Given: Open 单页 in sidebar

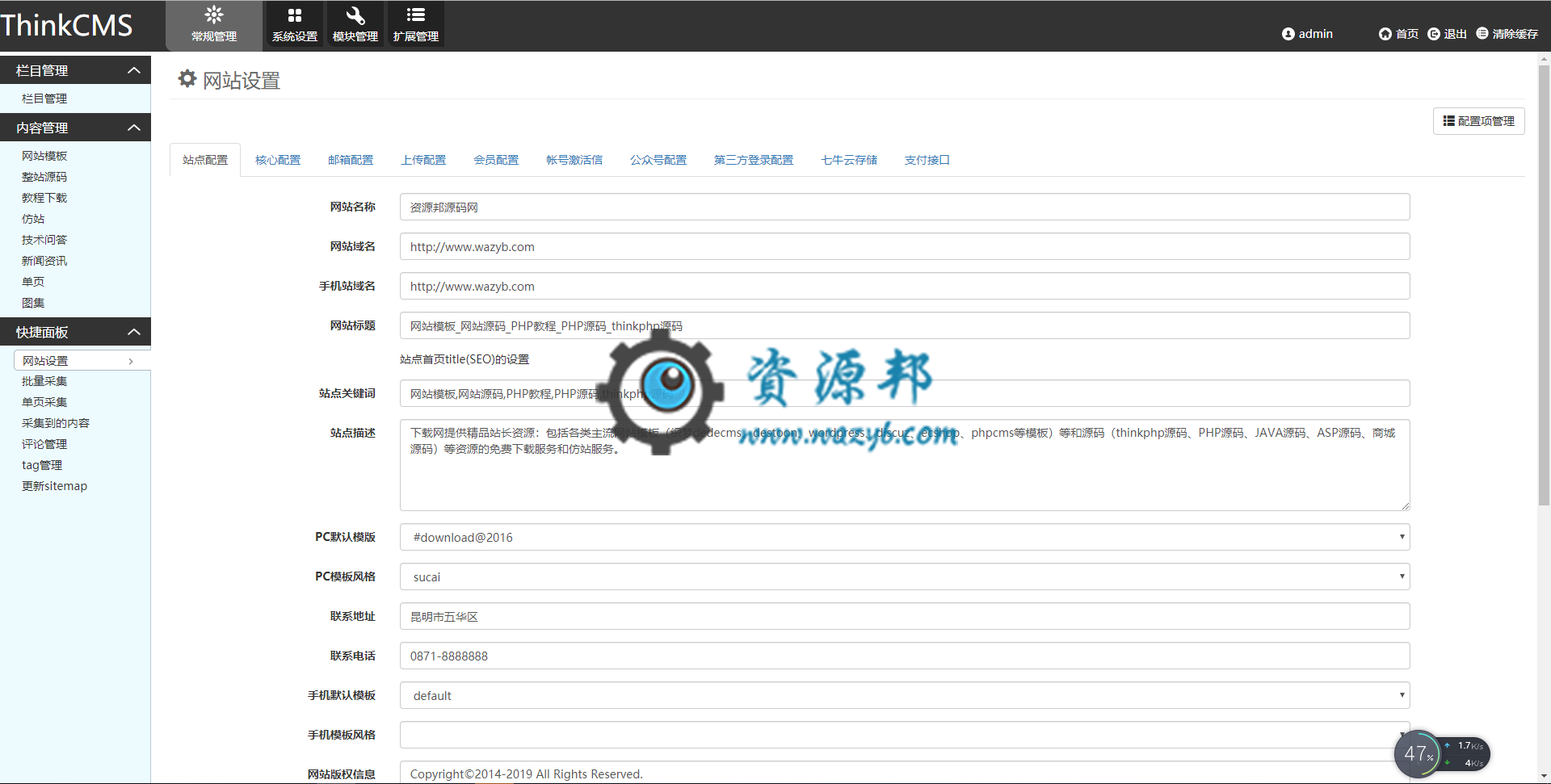Looking at the screenshot, I should tap(33, 282).
